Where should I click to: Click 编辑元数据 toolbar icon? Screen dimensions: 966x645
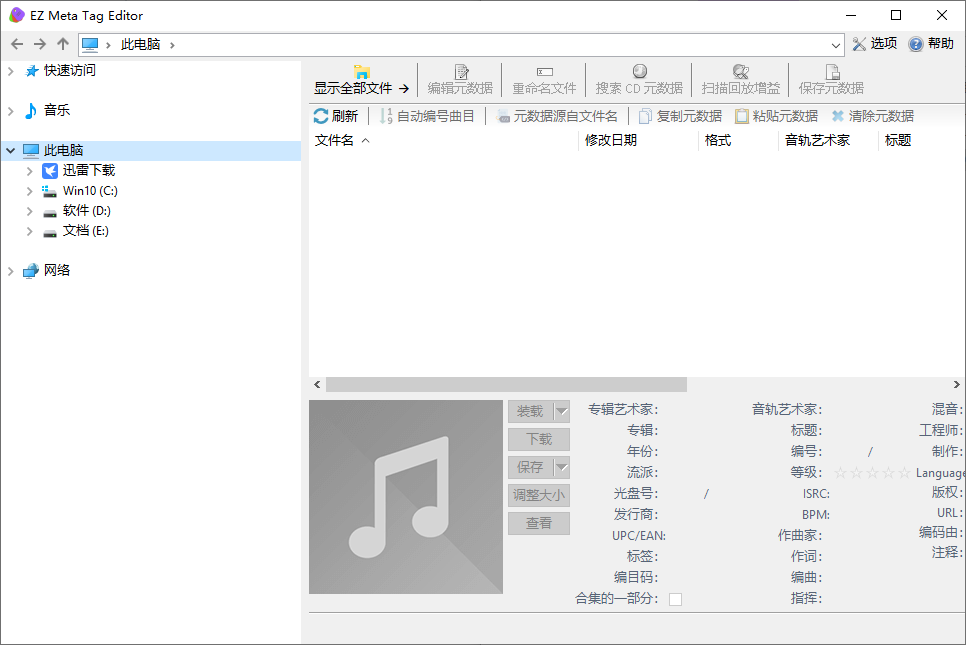click(460, 80)
